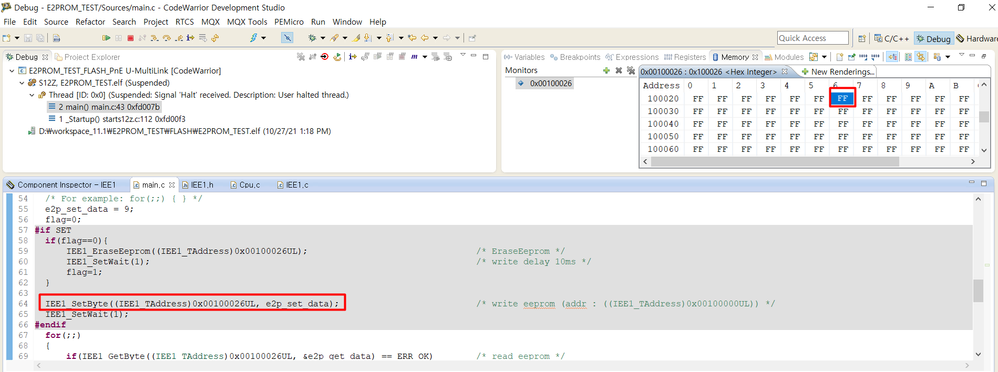Select stack frame 2 main() main.c:43
The width and height of the screenshot is (998, 372).
tap(104, 107)
